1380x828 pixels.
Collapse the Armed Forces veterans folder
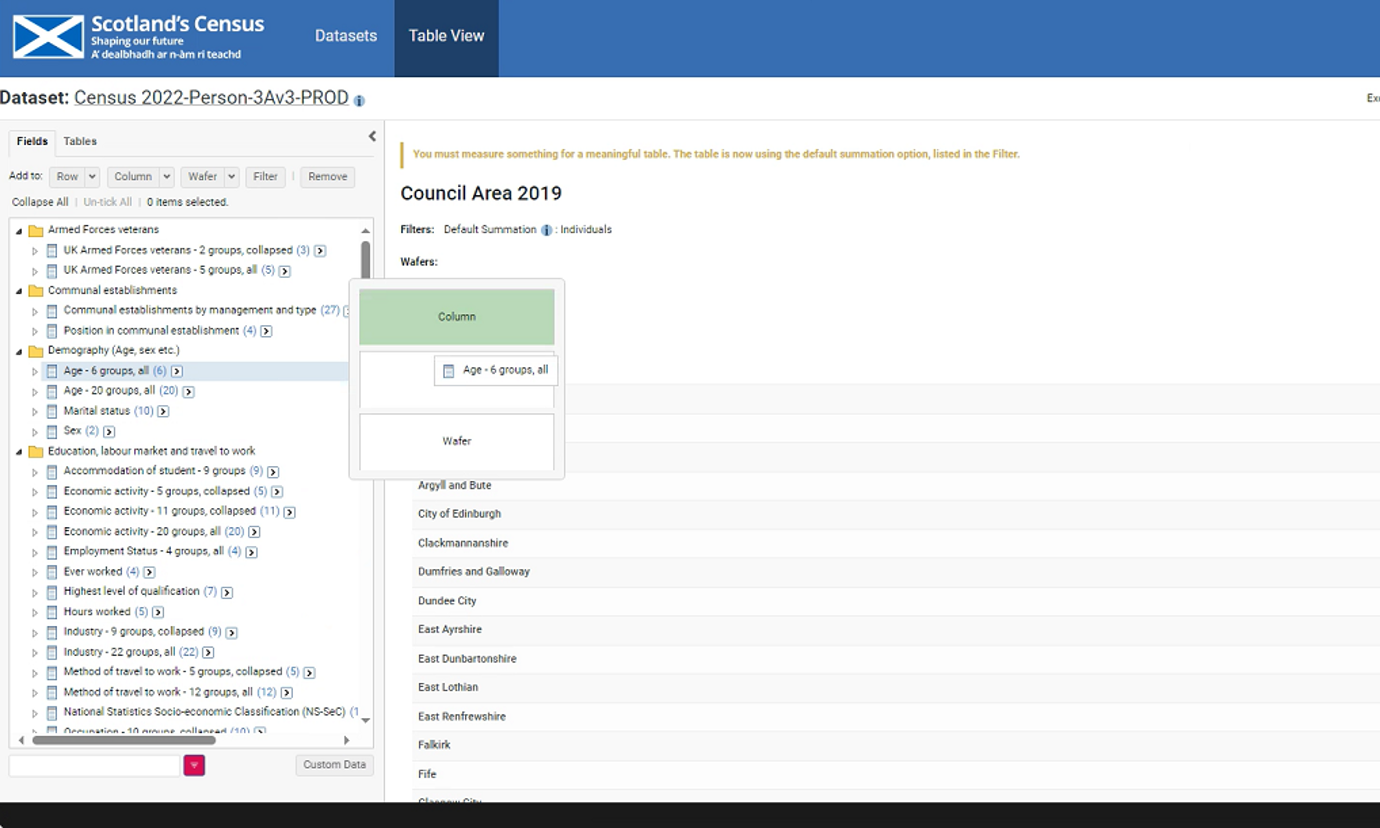[19, 230]
